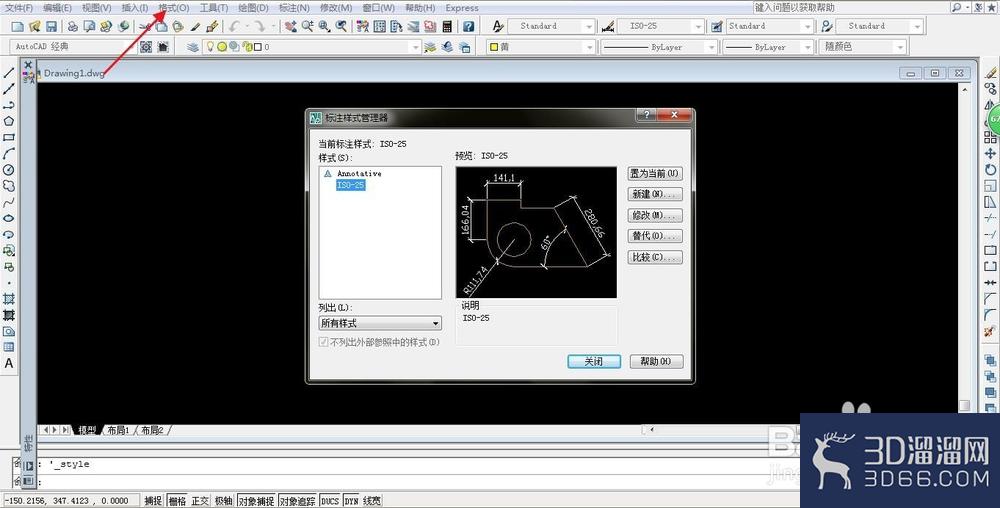Click the Pan realtime icon
1000x508 pixels.
[x=291, y=27]
